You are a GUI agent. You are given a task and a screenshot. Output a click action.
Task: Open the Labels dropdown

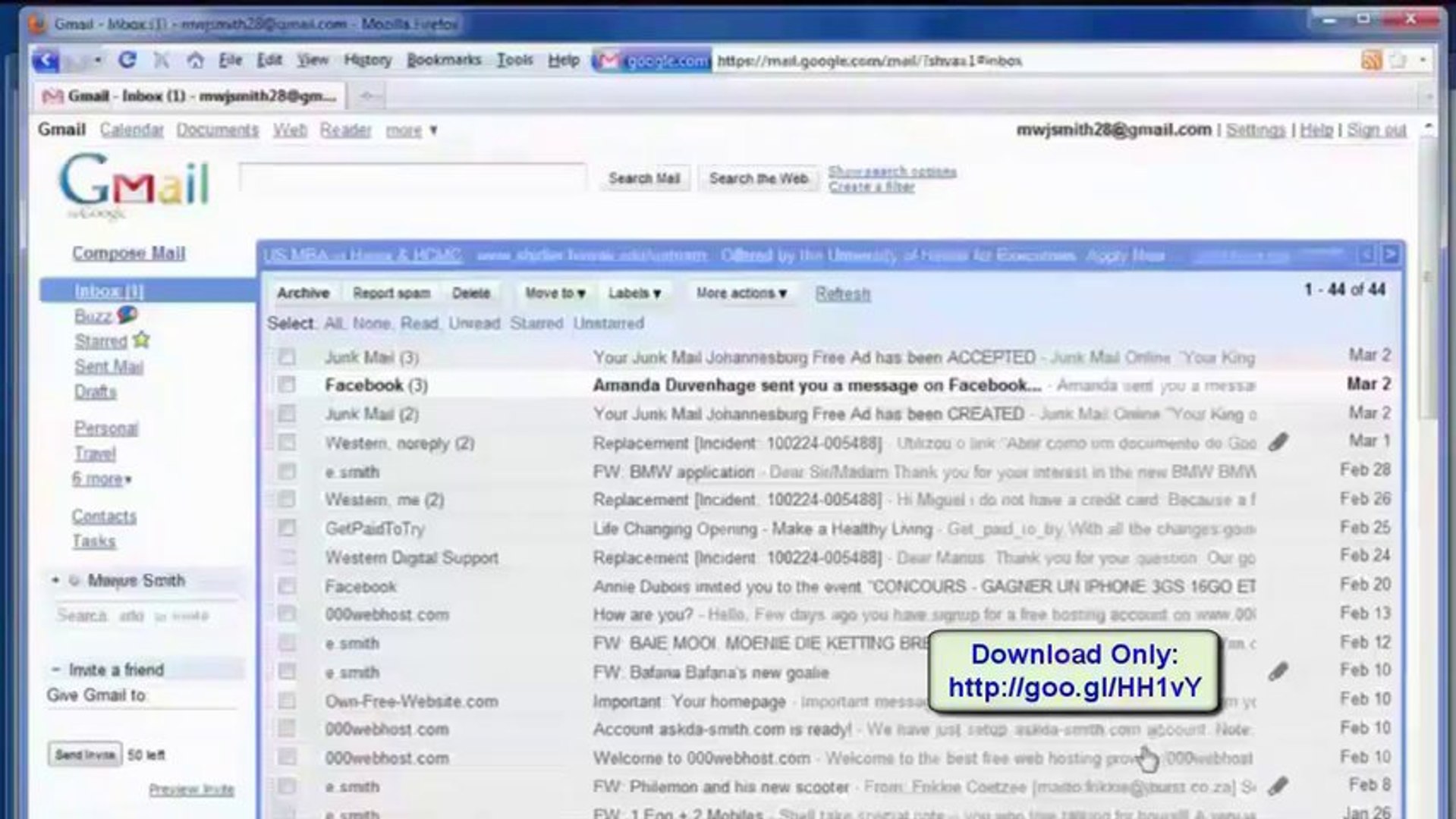(x=635, y=293)
